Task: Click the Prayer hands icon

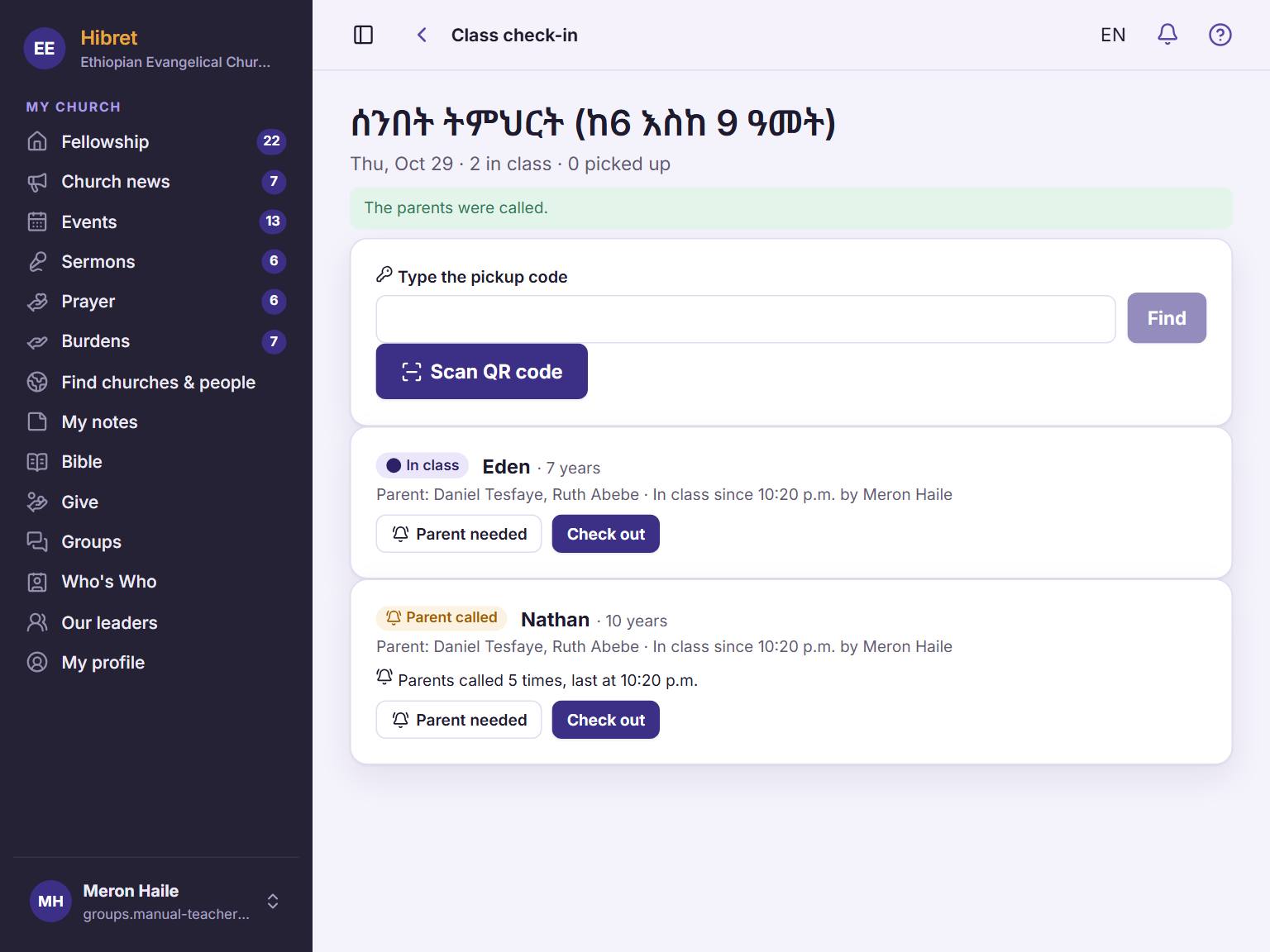Action: pyautogui.click(x=37, y=302)
